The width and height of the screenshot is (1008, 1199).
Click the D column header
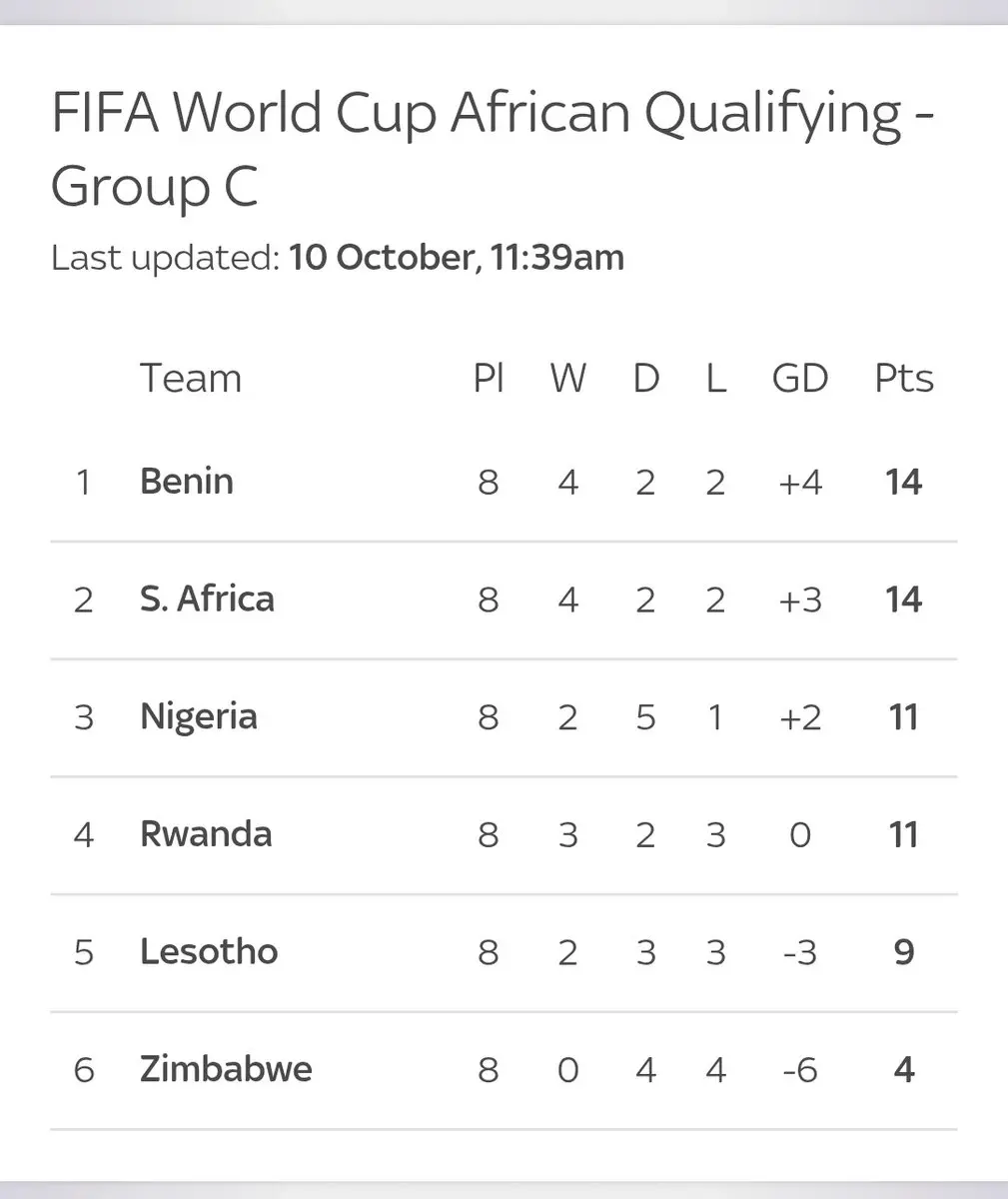coord(646,379)
